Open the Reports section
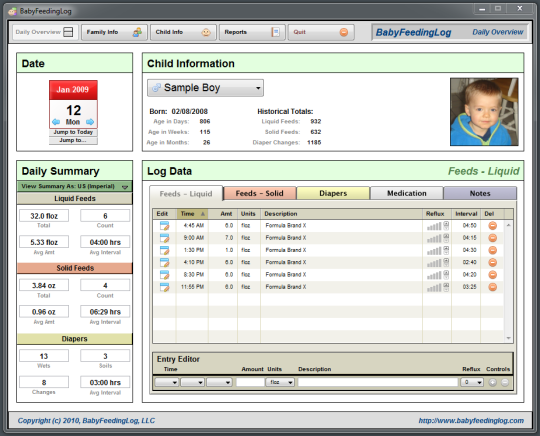The image size is (540, 436). pyautogui.click(x=252, y=32)
